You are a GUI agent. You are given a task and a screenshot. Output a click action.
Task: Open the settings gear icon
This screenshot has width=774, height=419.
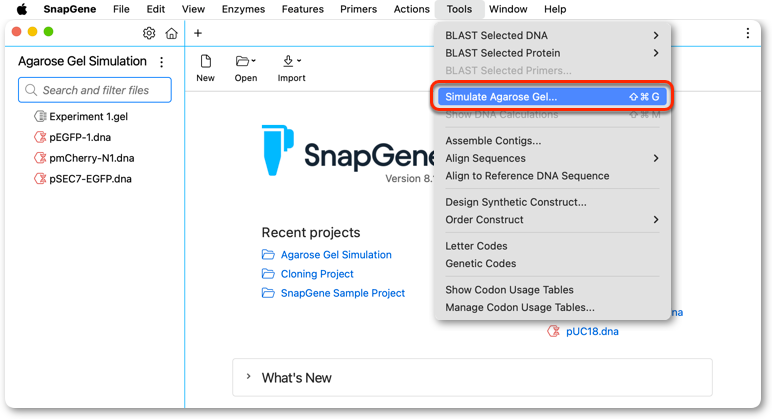point(149,33)
